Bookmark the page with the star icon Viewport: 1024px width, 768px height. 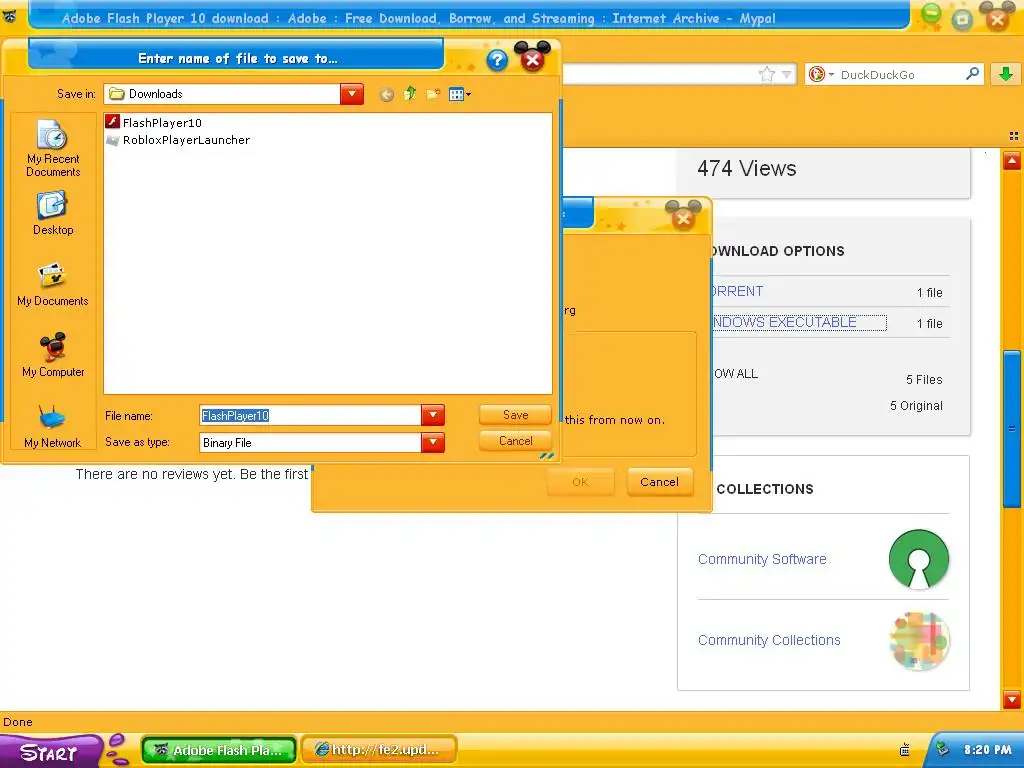pyautogui.click(x=767, y=74)
